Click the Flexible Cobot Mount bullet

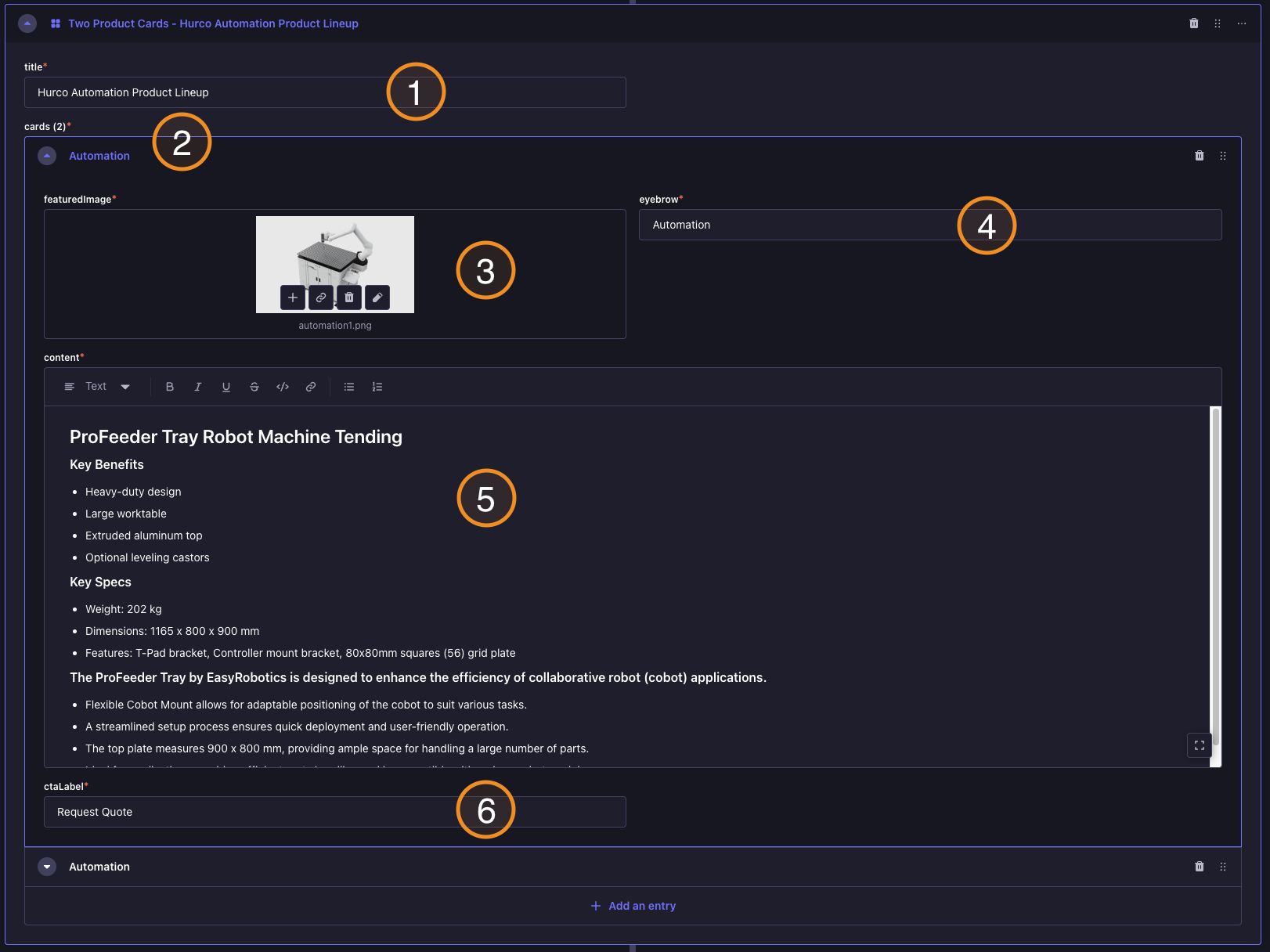306,705
